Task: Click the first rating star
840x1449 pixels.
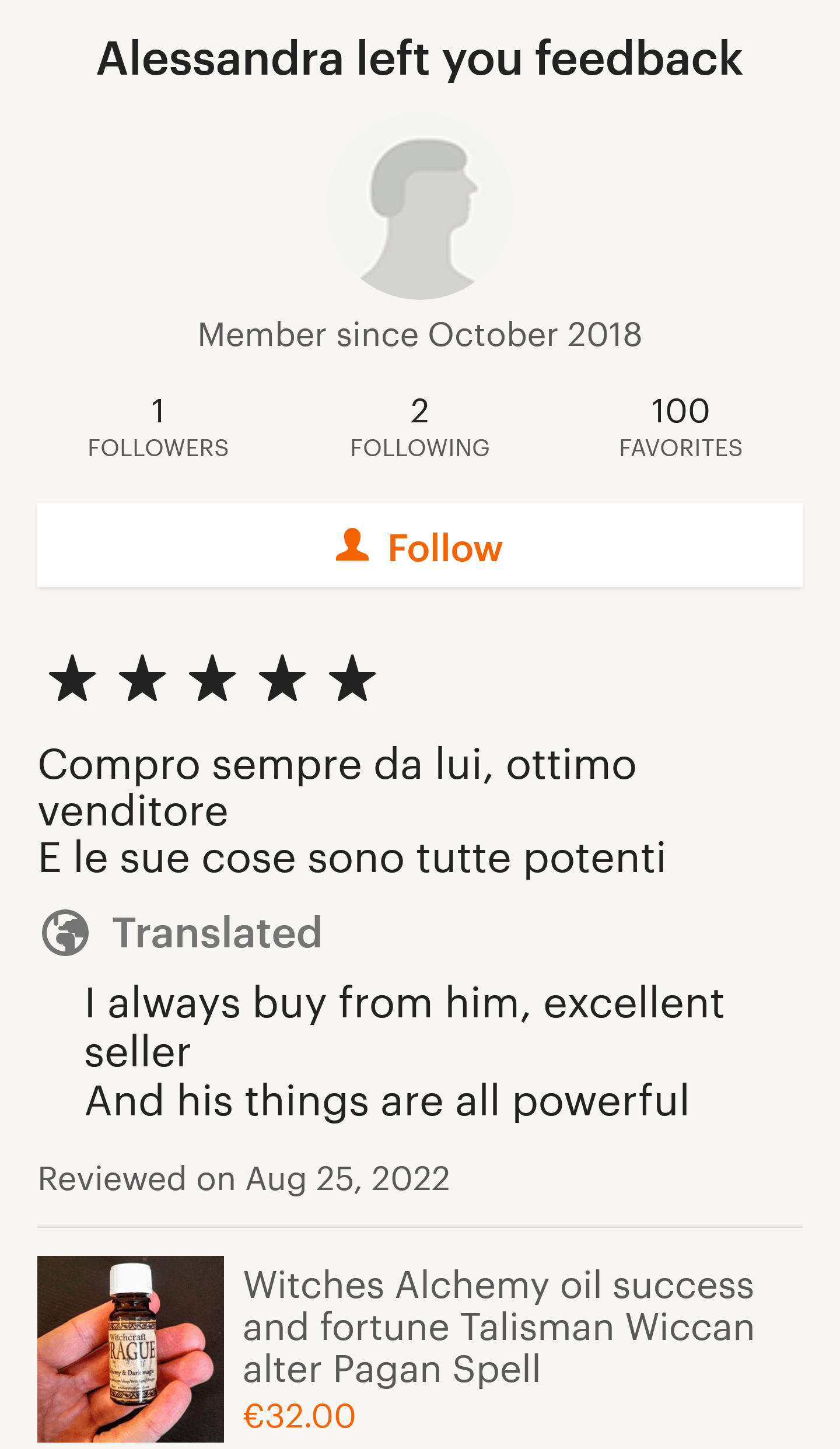Action: [72, 678]
